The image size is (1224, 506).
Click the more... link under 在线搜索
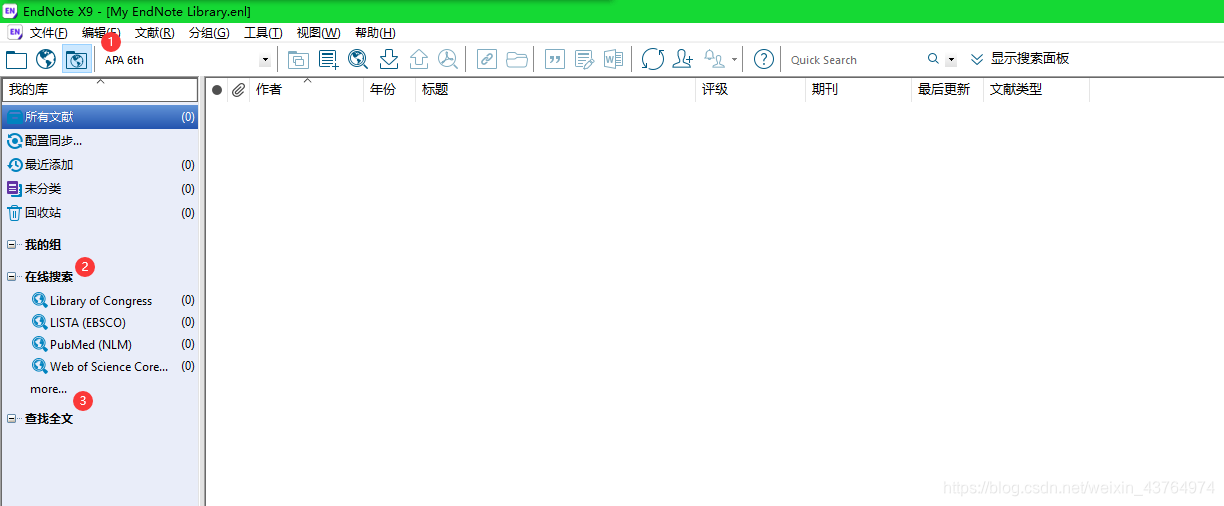(x=49, y=389)
